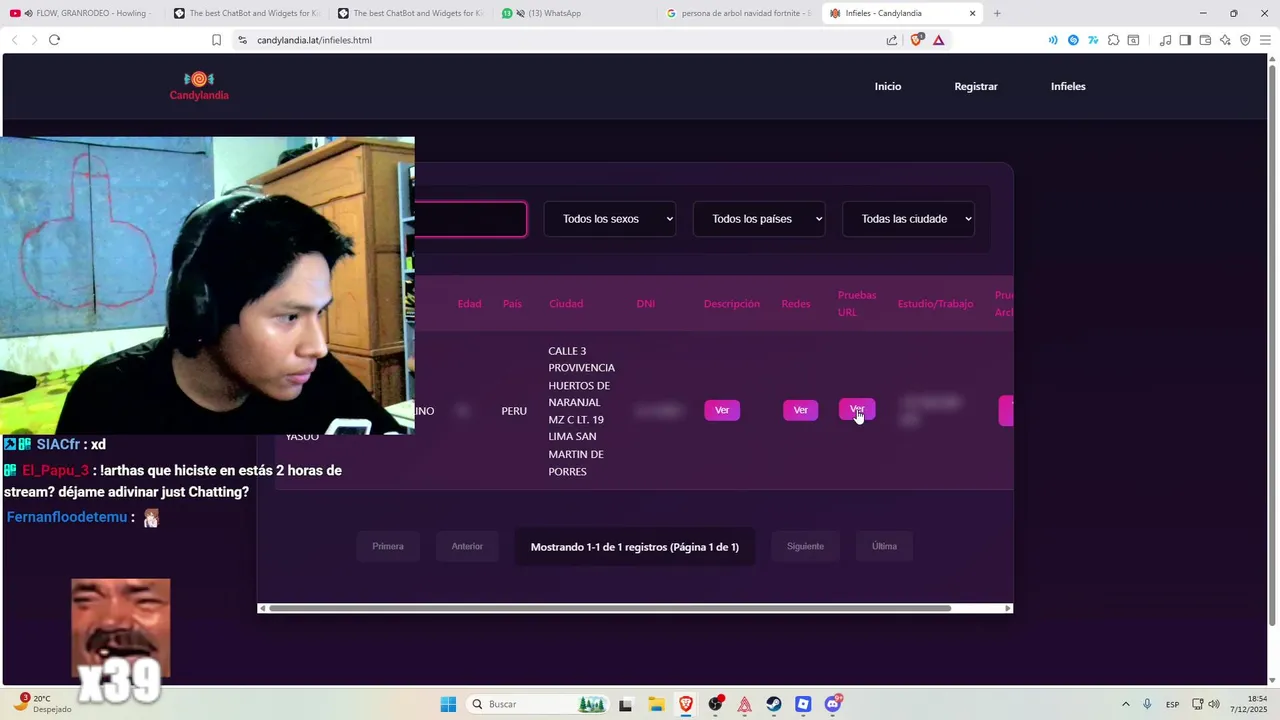Click the Leo AI sparkle icon
The image size is (1280, 720).
pyautogui.click(x=1225, y=40)
